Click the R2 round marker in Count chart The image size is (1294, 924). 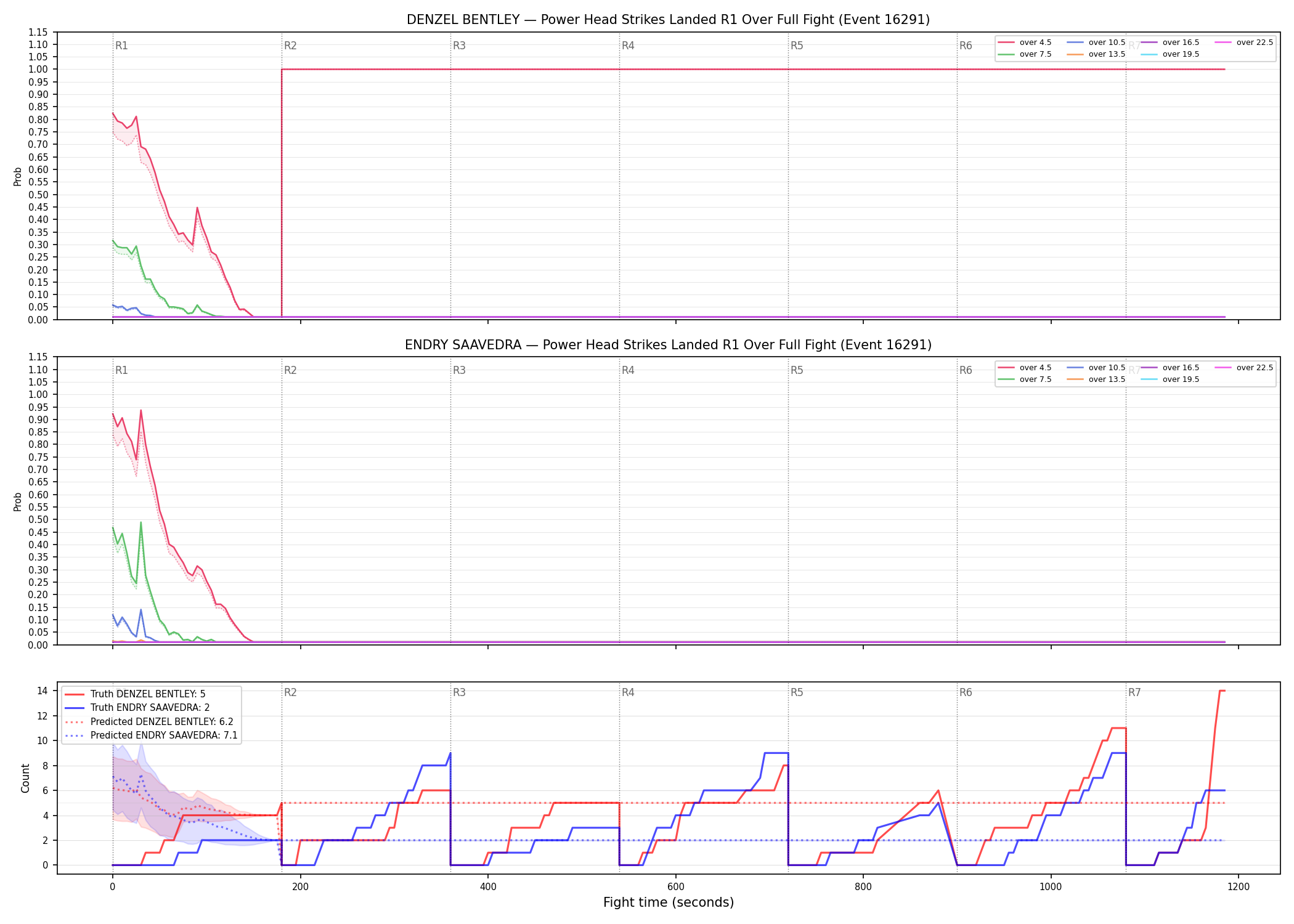[x=290, y=692]
